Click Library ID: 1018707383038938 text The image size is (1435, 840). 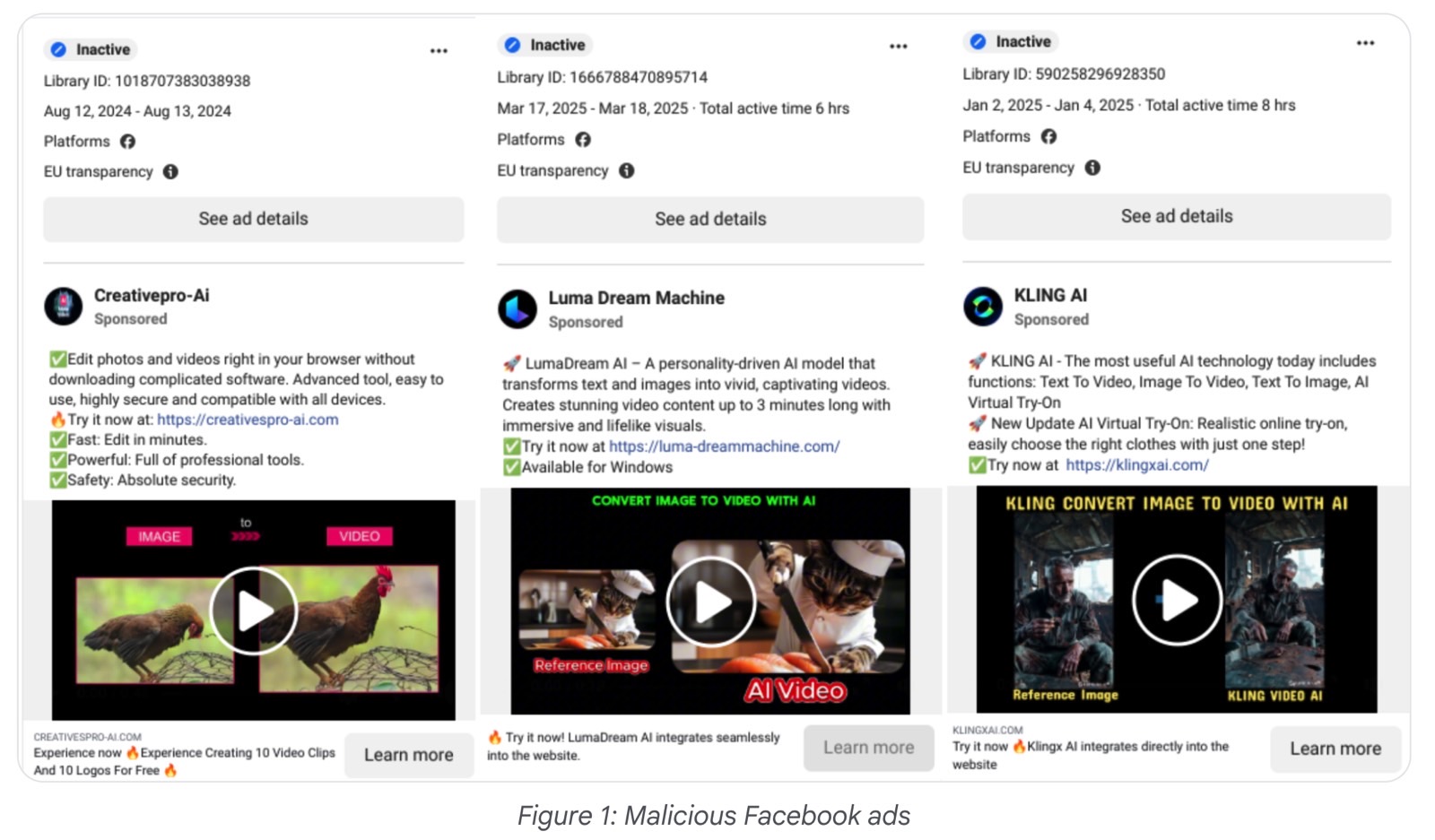tap(147, 81)
